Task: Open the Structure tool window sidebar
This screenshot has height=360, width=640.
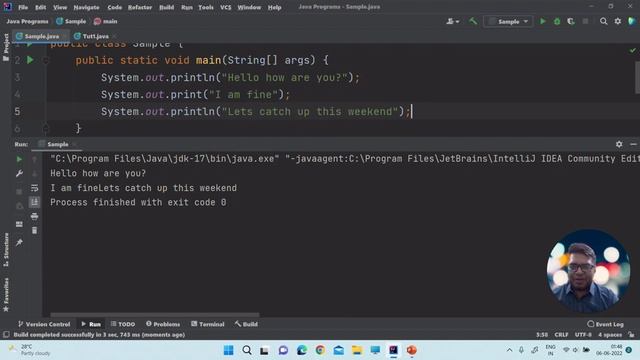Action: (x=6, y=250)
